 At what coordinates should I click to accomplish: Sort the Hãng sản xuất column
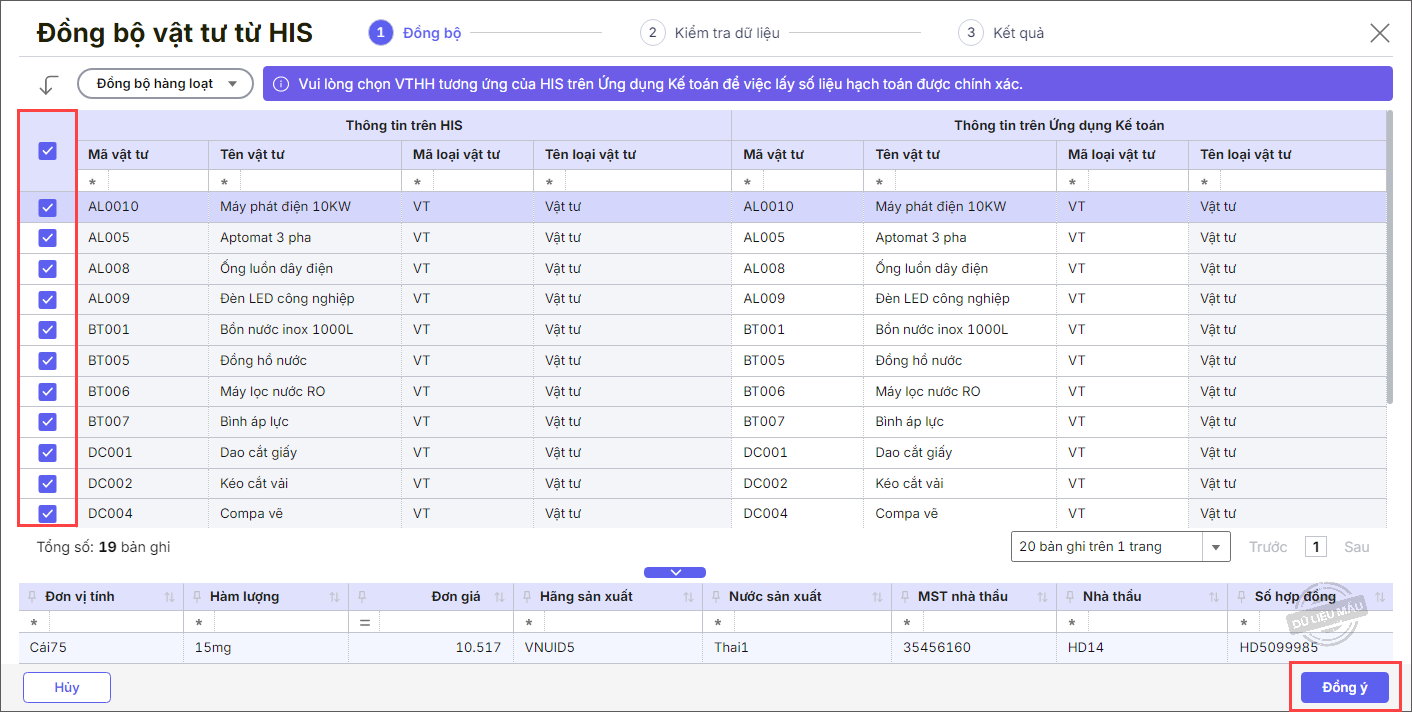pyautogui.click(x=688, y=597)
